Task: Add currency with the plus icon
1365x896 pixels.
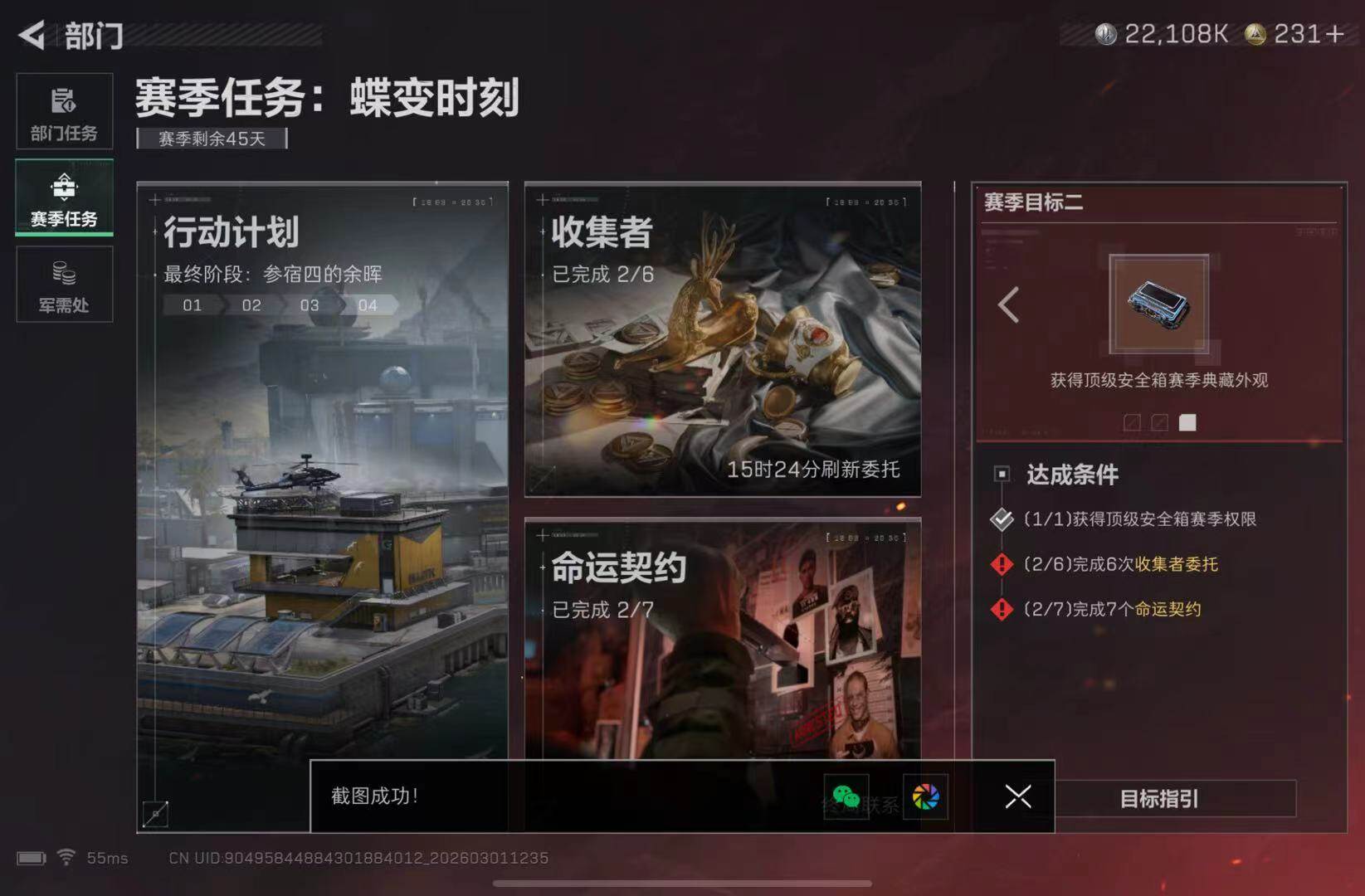Action: [1334, 34]
